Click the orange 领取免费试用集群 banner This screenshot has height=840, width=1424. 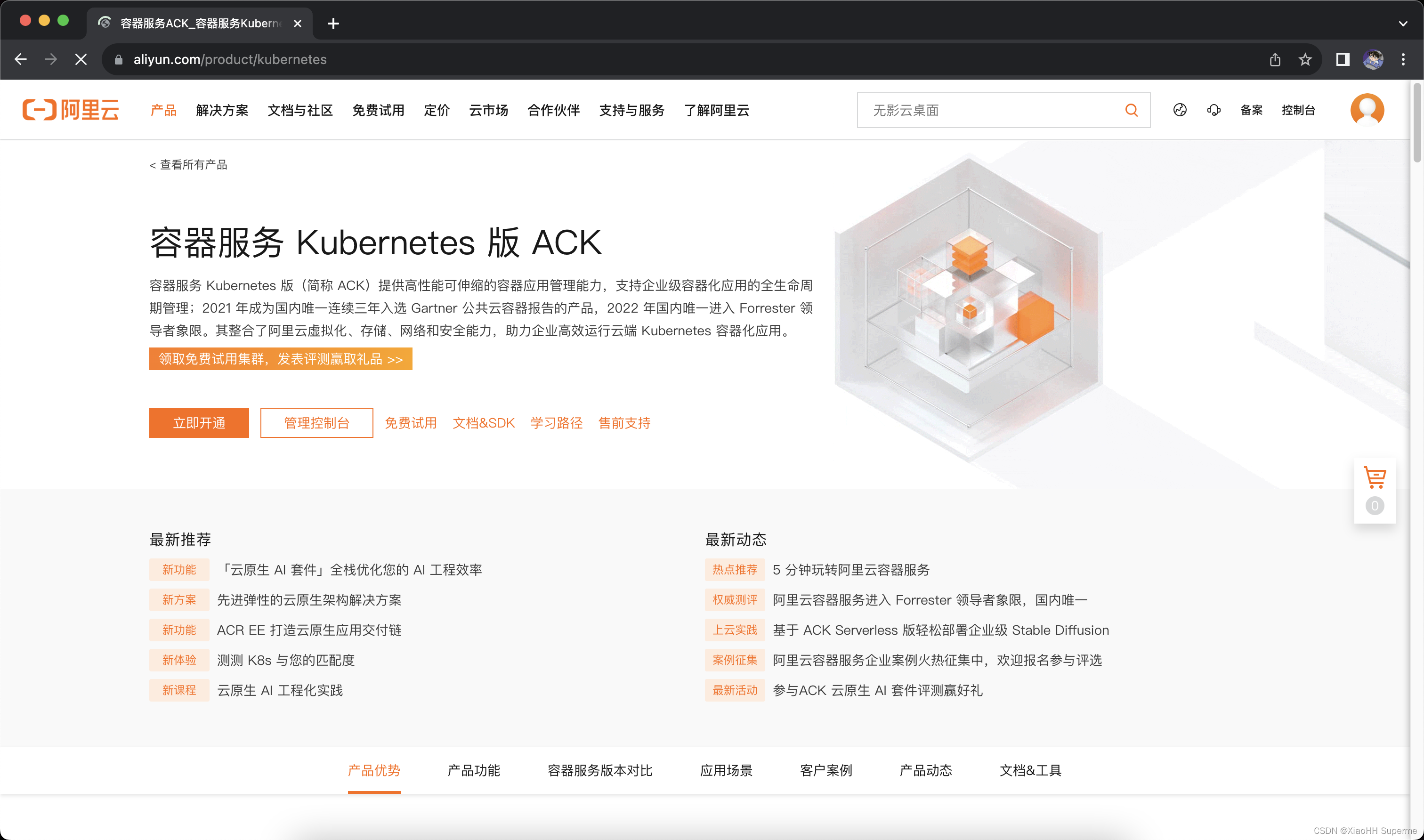click(x=281, y=359)
